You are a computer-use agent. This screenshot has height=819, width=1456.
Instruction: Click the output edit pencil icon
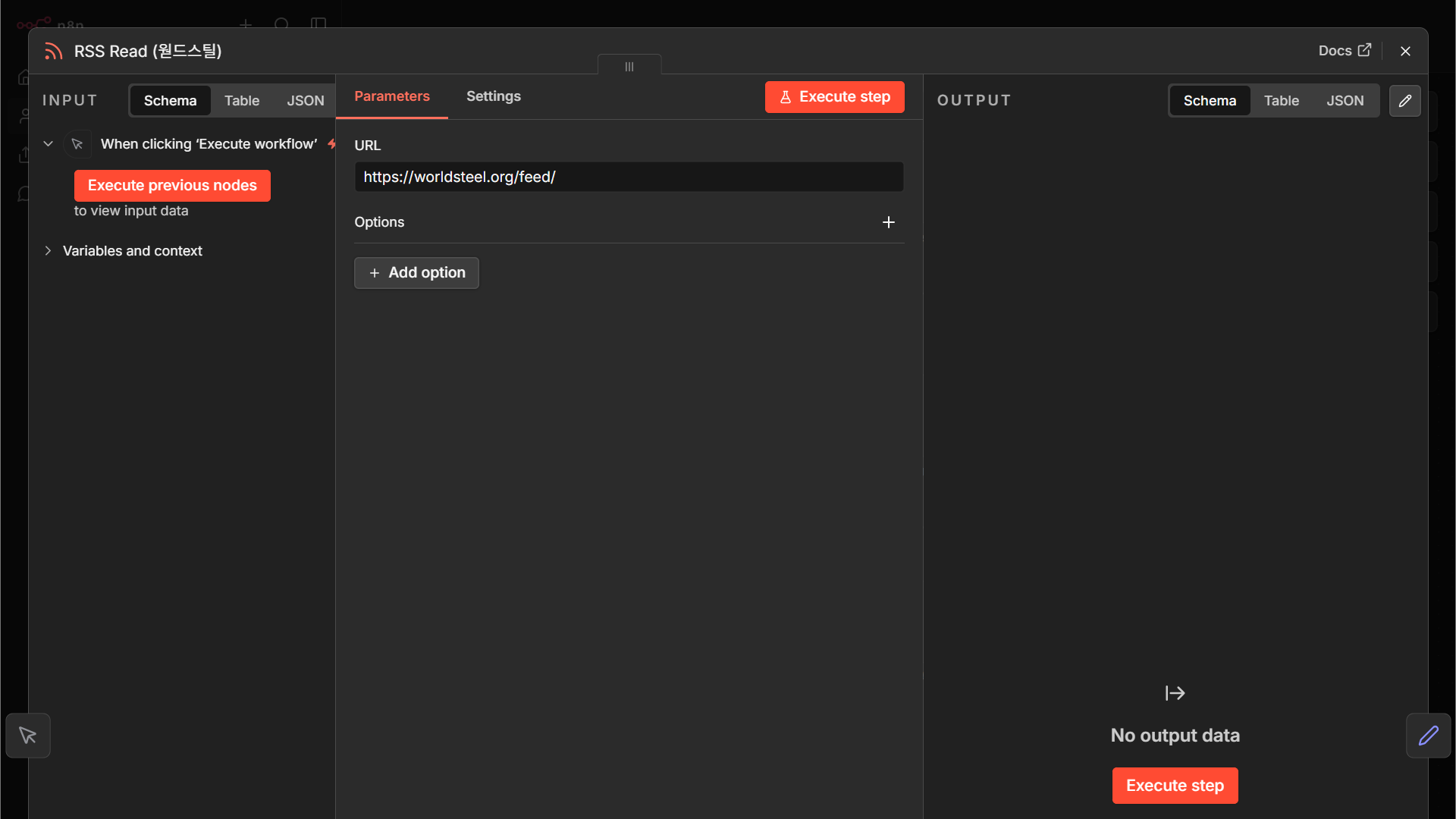(x=1404, y=100)
